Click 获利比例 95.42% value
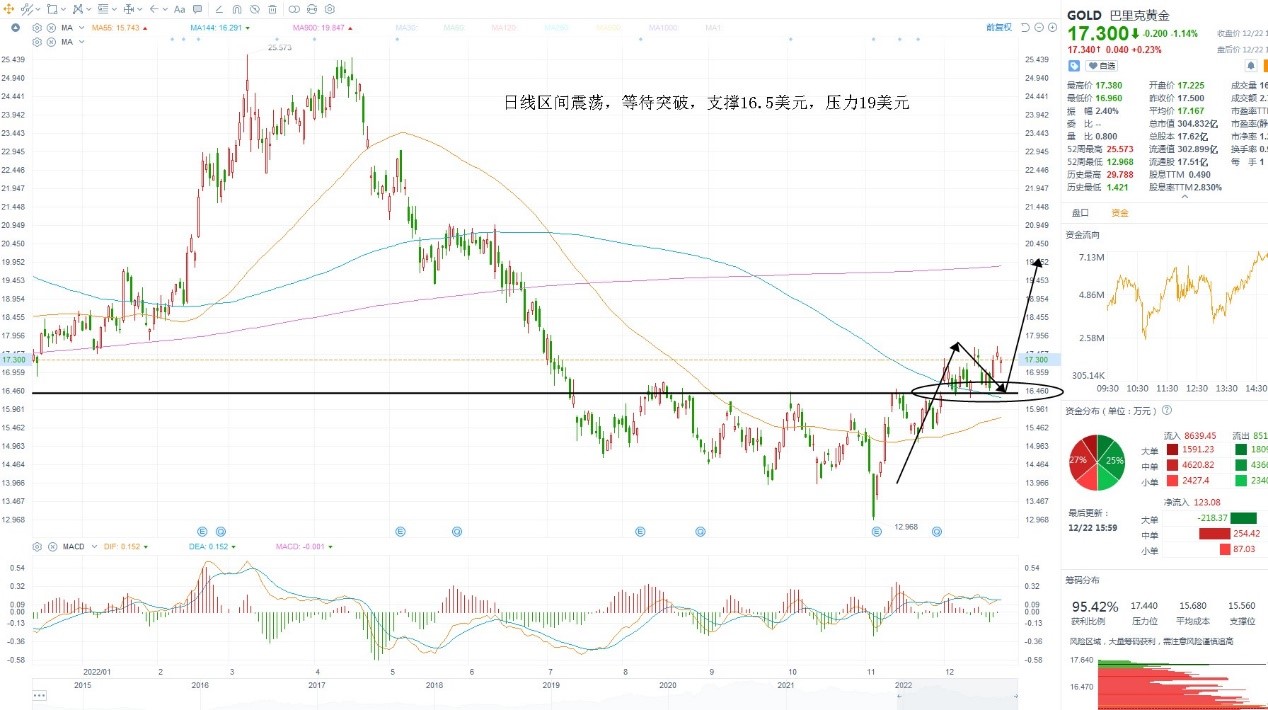The height and width of the screenshot is (710, 1268). (1094, 606)
